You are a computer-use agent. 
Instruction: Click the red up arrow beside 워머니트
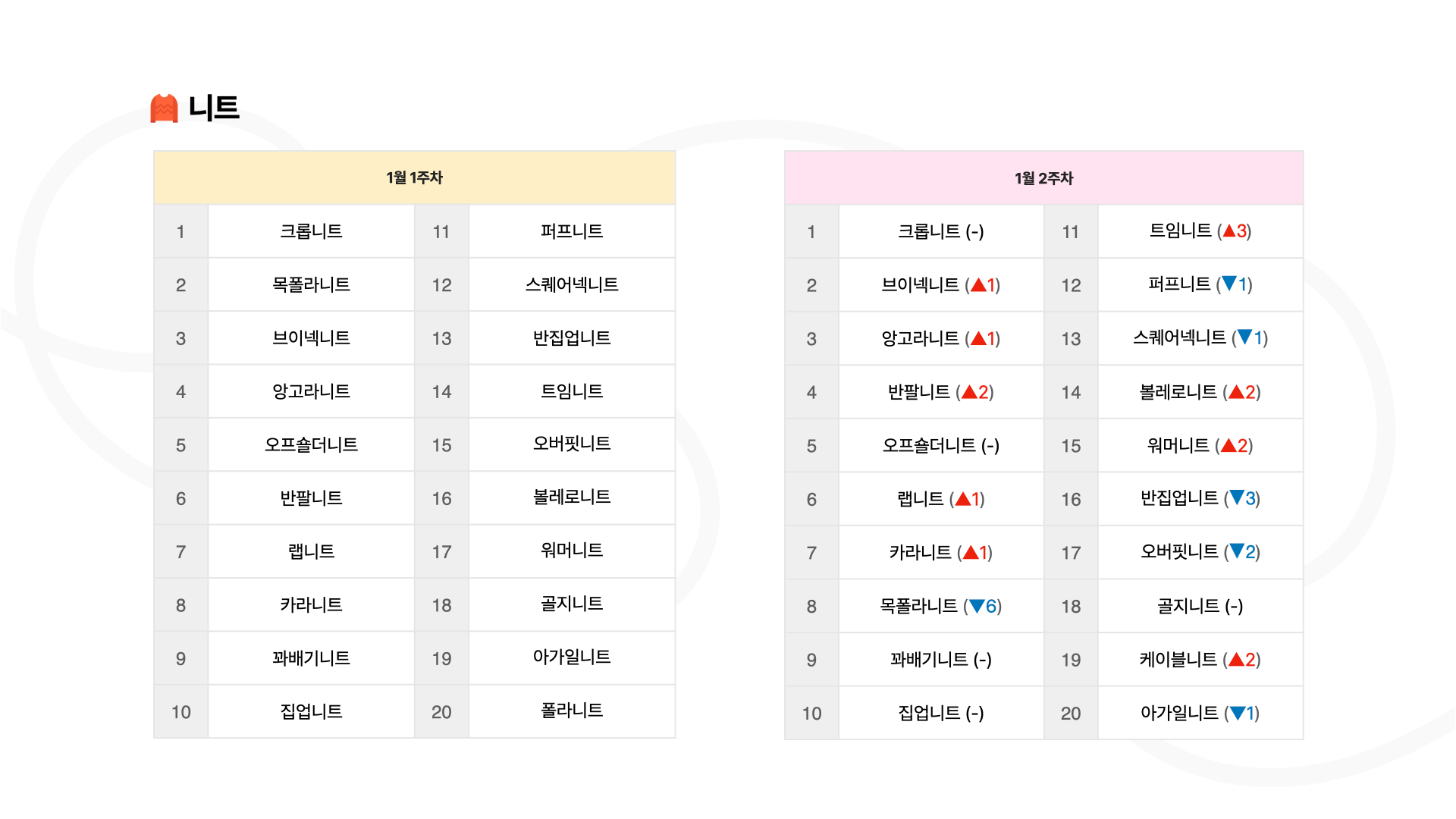pyautogui.click(x=1228, y=445)
